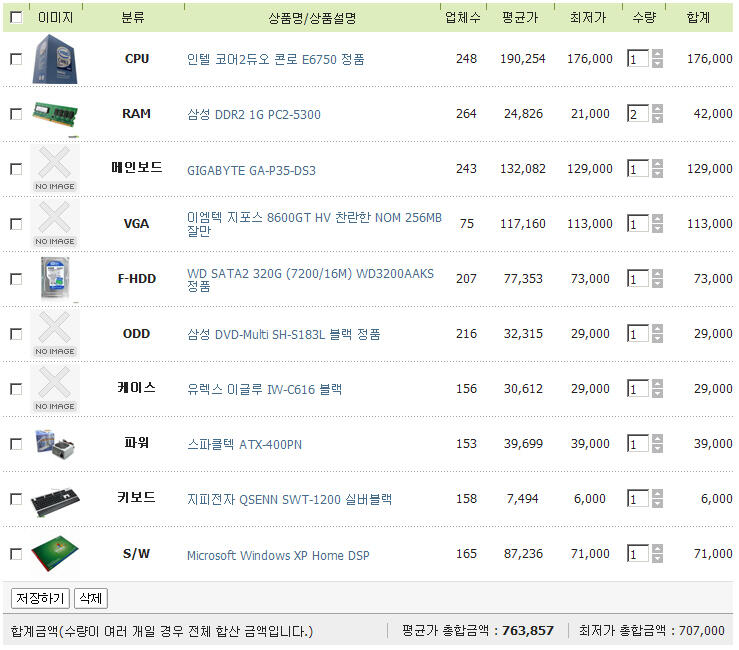Click the 평균가 column header

click(520, 17)
